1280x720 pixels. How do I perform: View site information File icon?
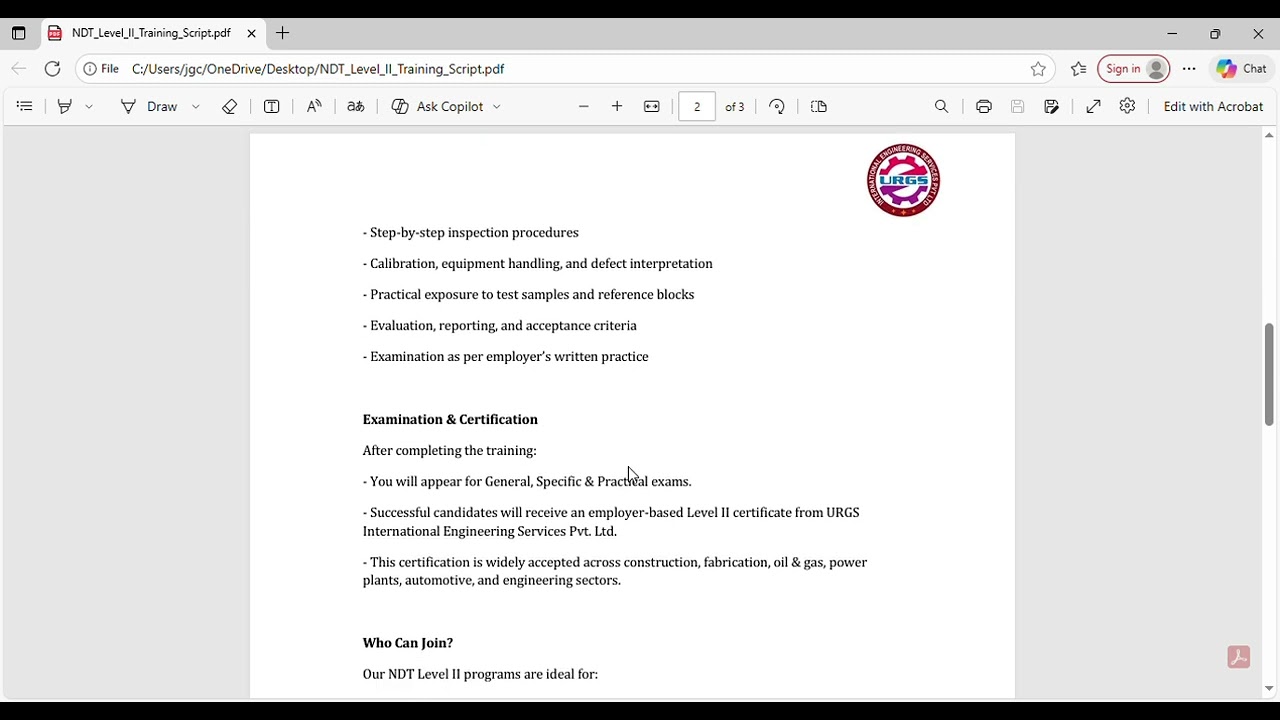click(101, 69)
